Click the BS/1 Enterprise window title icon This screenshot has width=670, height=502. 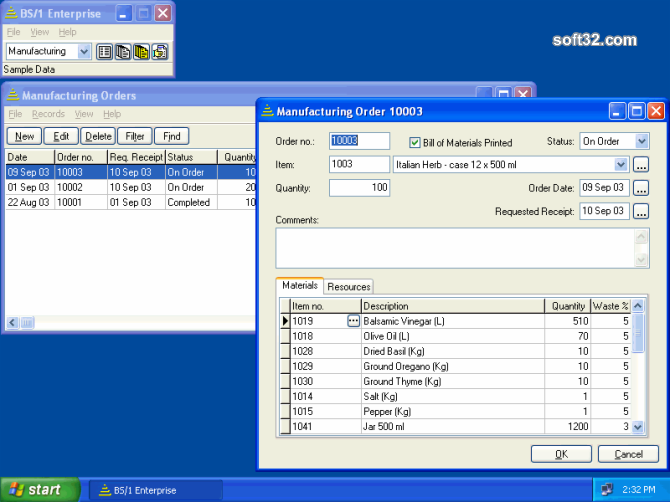click(x=11, y=13)
